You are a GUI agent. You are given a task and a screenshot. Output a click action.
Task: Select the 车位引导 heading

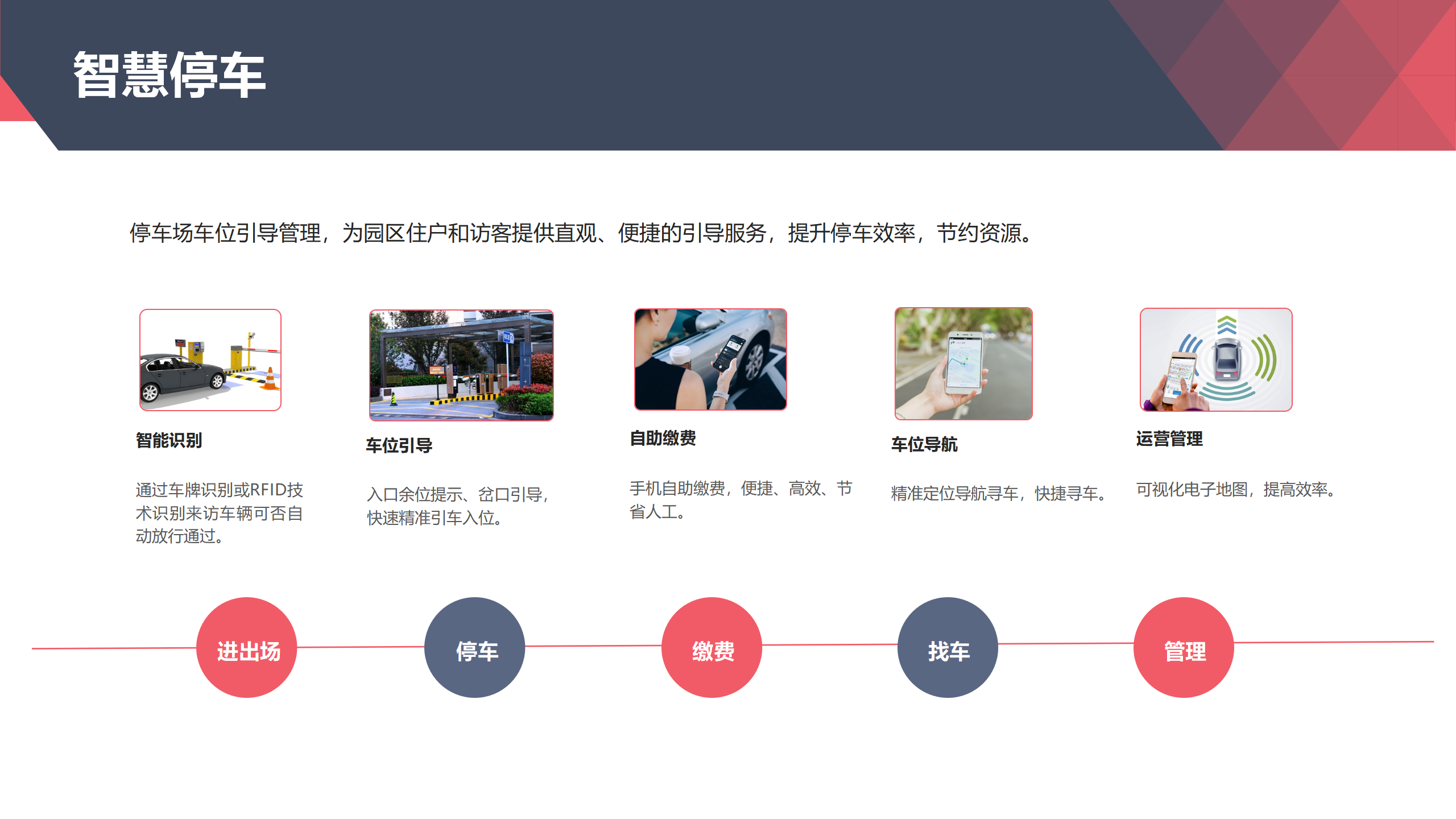click(x=399, y=445)
